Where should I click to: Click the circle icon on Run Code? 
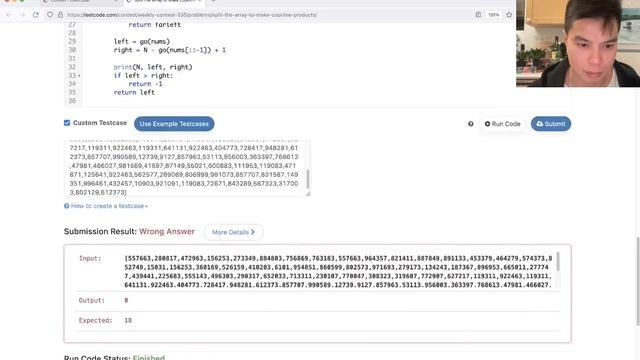pyautogui.click(x=487, y=124)
